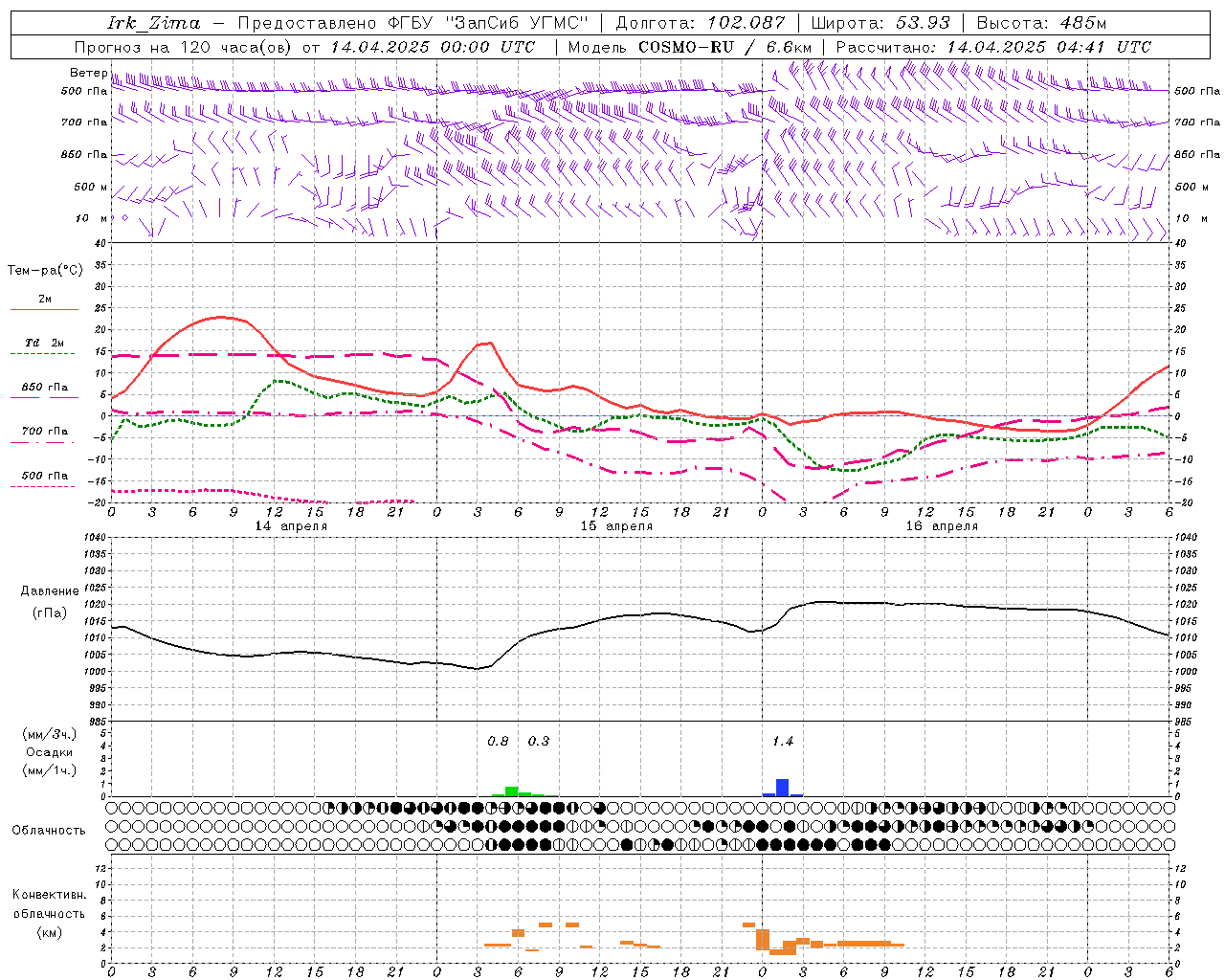Click the "Осадки" precipitation label
The image size is (1225, 980).
[x=50, y=752]
